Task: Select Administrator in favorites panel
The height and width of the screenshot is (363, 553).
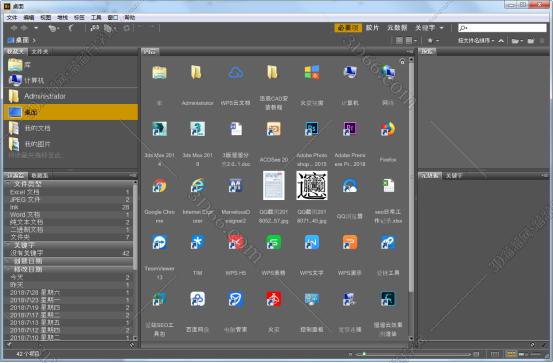Action: [71, 96]
